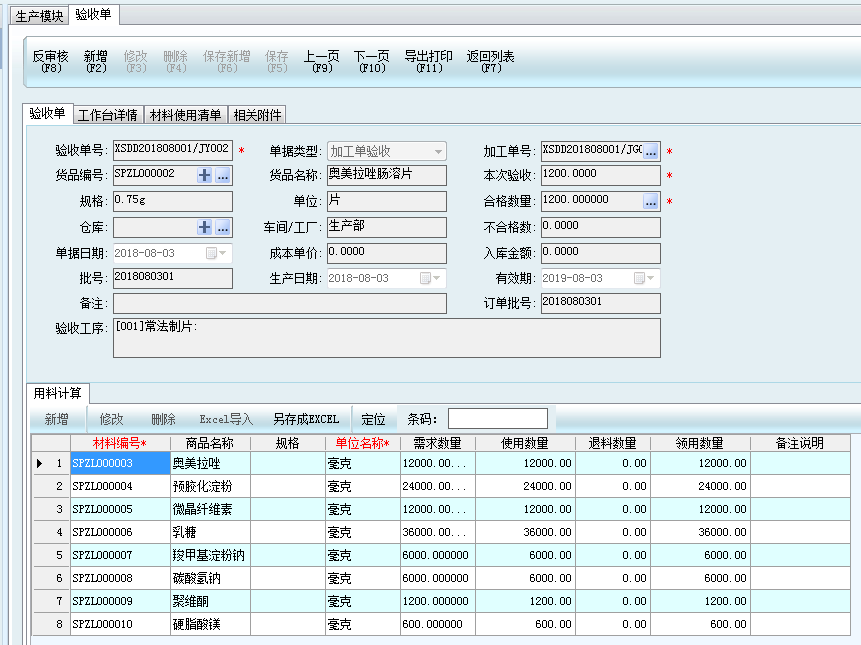Go to 上一页 (F9)
Screen dimensions: 861x645
(x=322, y=61)
